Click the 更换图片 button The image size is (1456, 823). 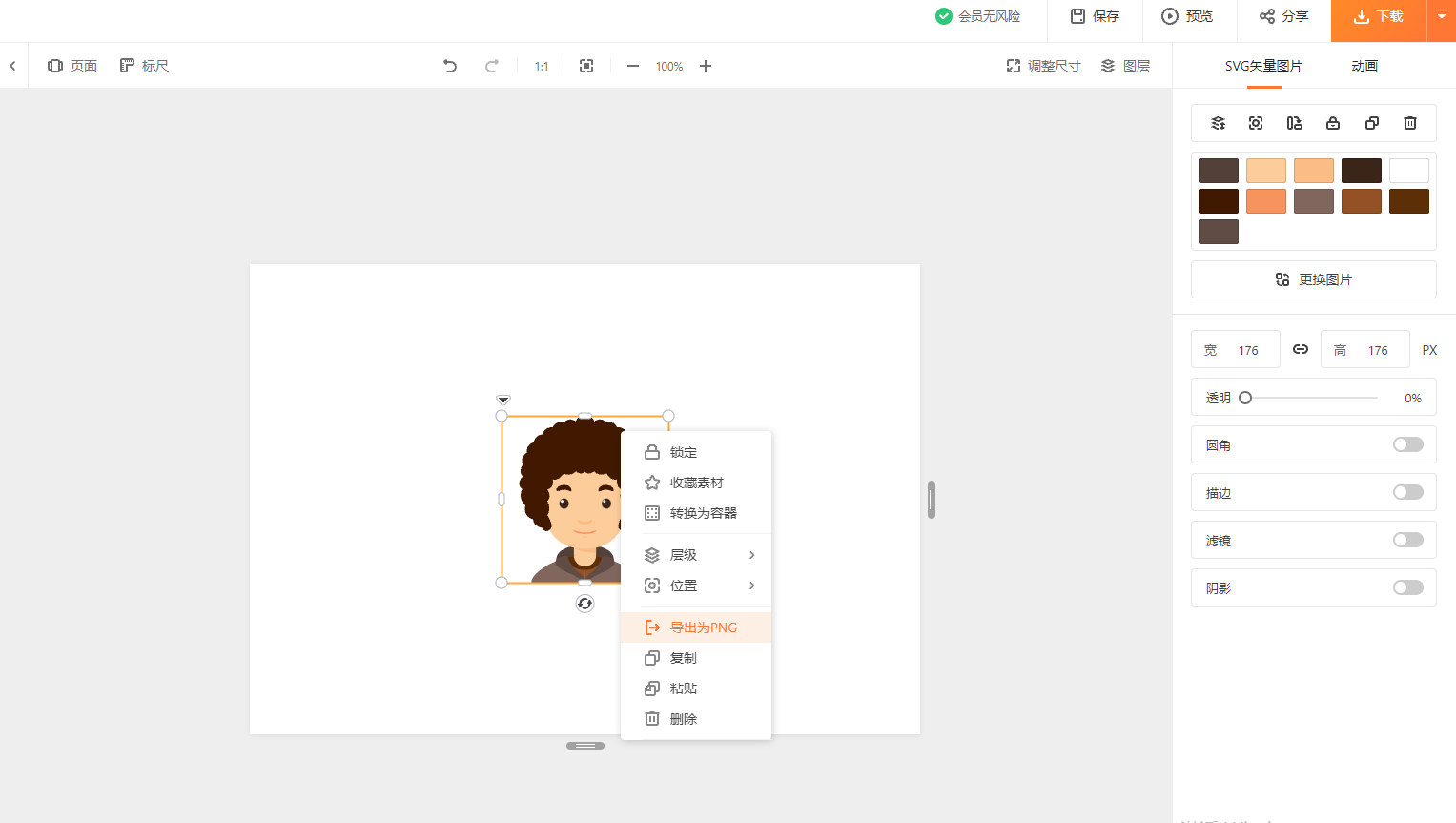click(1314, 279)
